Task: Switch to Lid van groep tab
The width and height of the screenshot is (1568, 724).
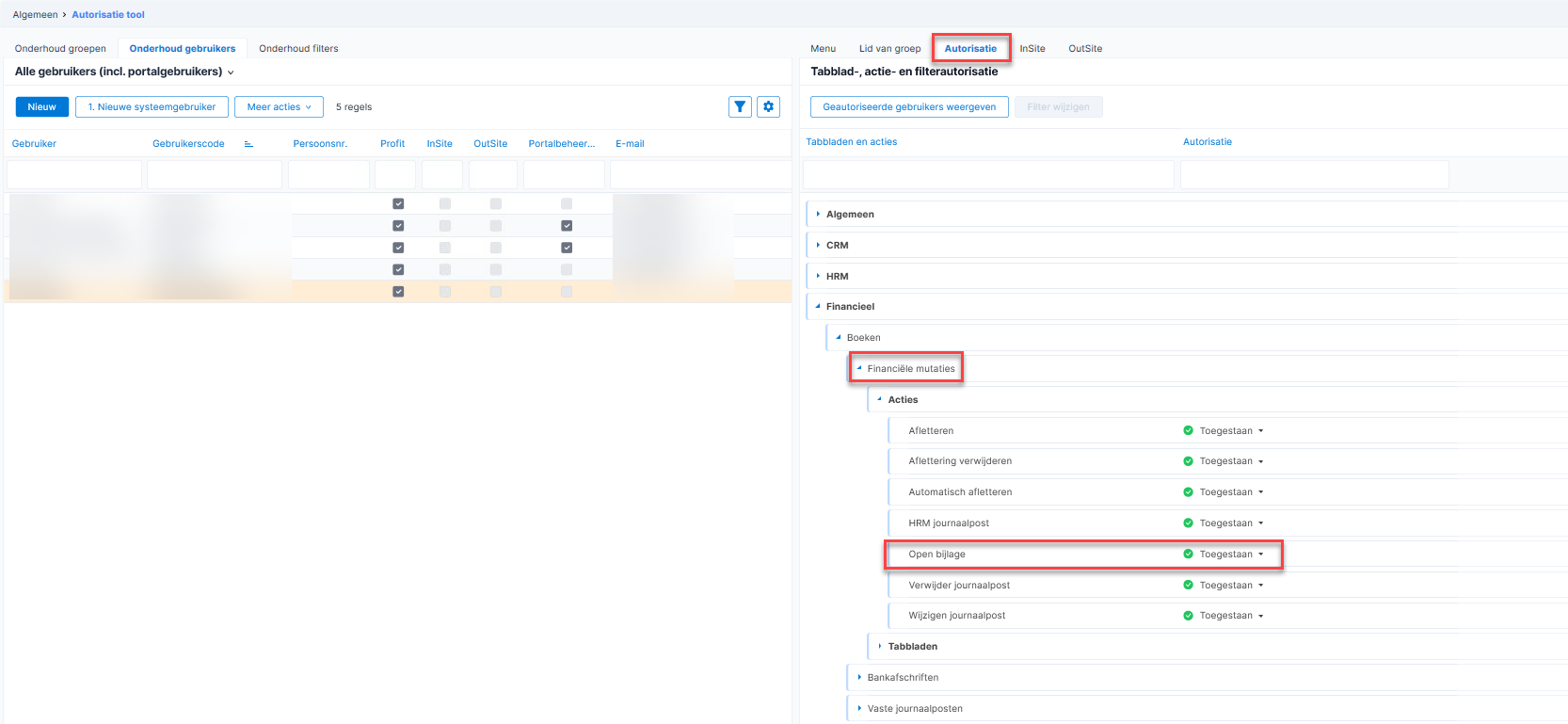Action: tap(889, 49)
